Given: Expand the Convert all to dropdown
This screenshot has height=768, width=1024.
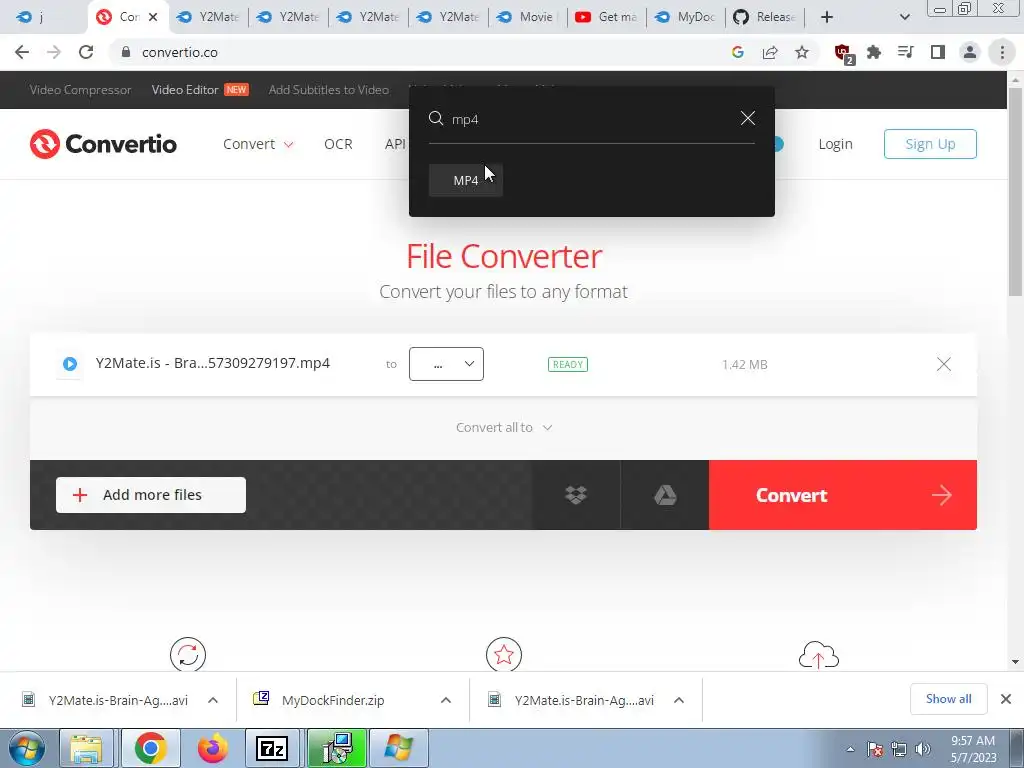Looking at the screenshot, I should tap(504, 427).
